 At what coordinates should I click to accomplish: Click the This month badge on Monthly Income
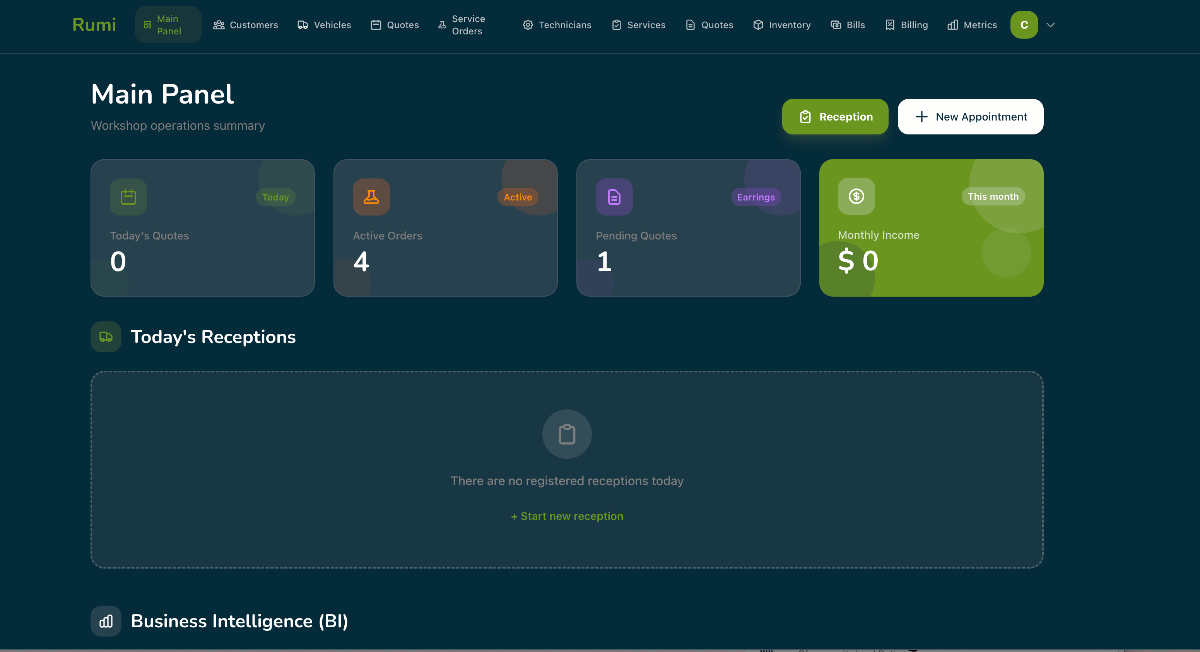993,197
